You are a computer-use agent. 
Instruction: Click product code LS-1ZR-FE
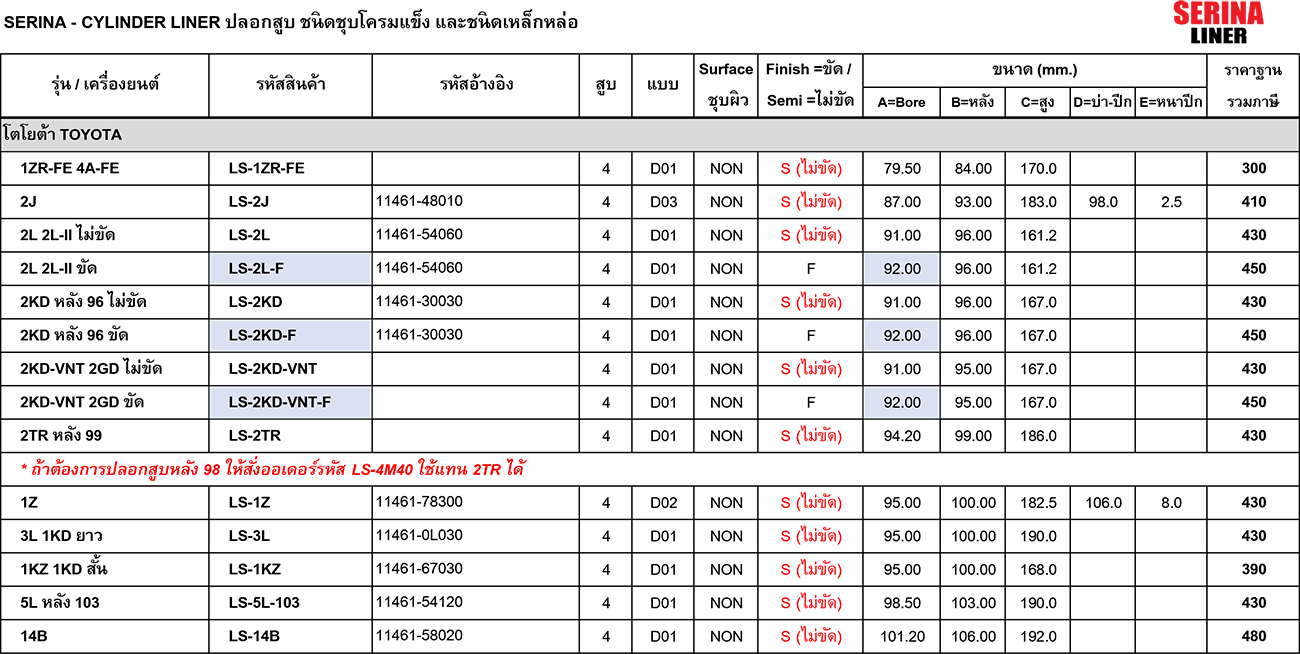click(x=266, y=168)
